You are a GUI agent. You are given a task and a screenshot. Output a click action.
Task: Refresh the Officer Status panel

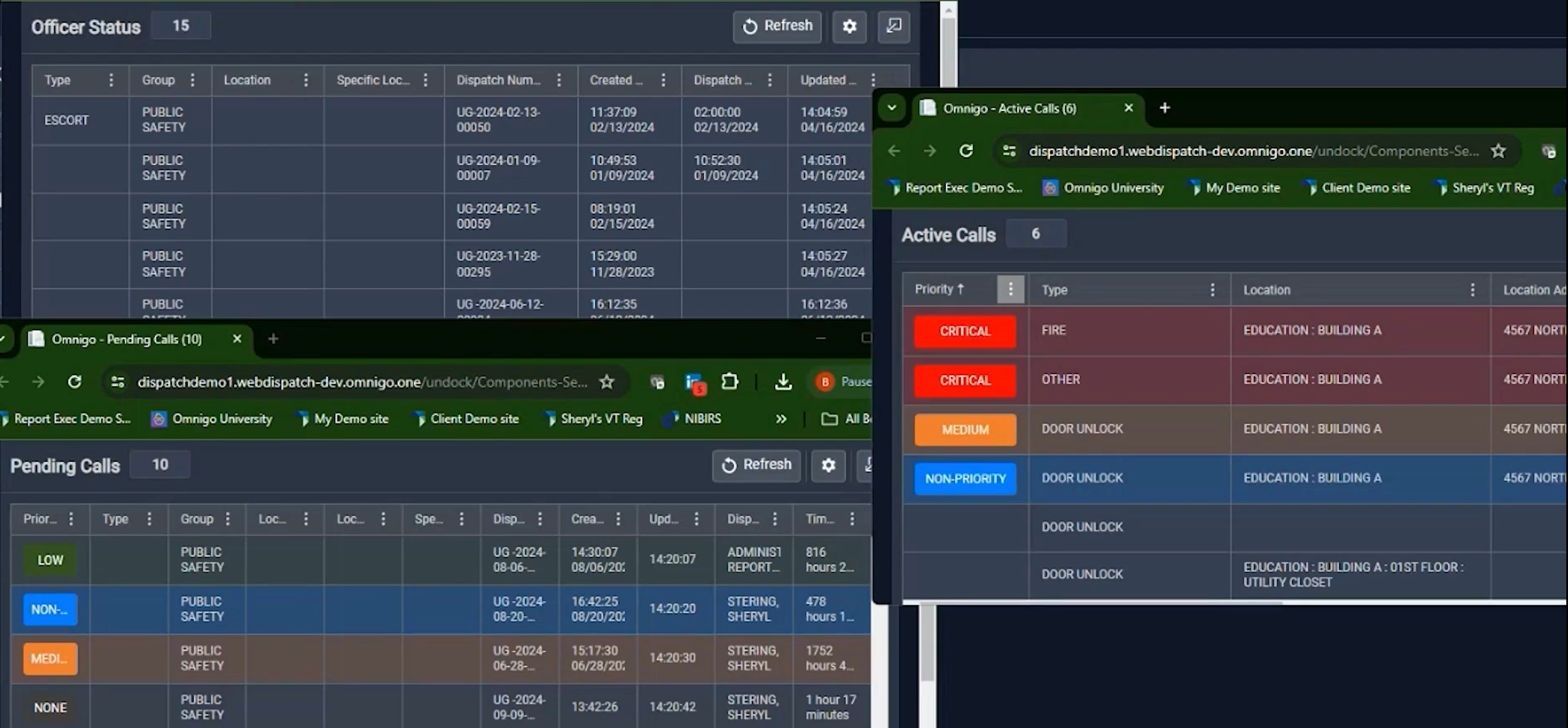(x=777, y=26)
